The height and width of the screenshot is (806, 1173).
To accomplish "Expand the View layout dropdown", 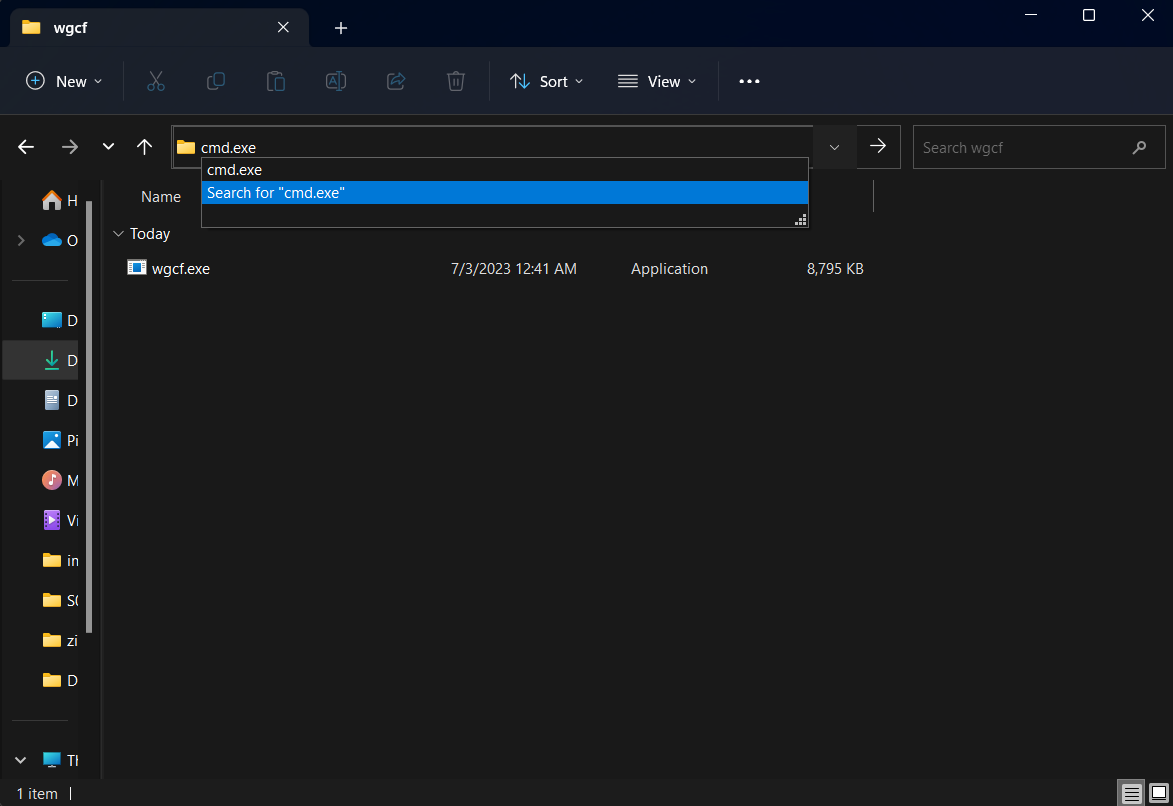I will [x=656, y=82].
